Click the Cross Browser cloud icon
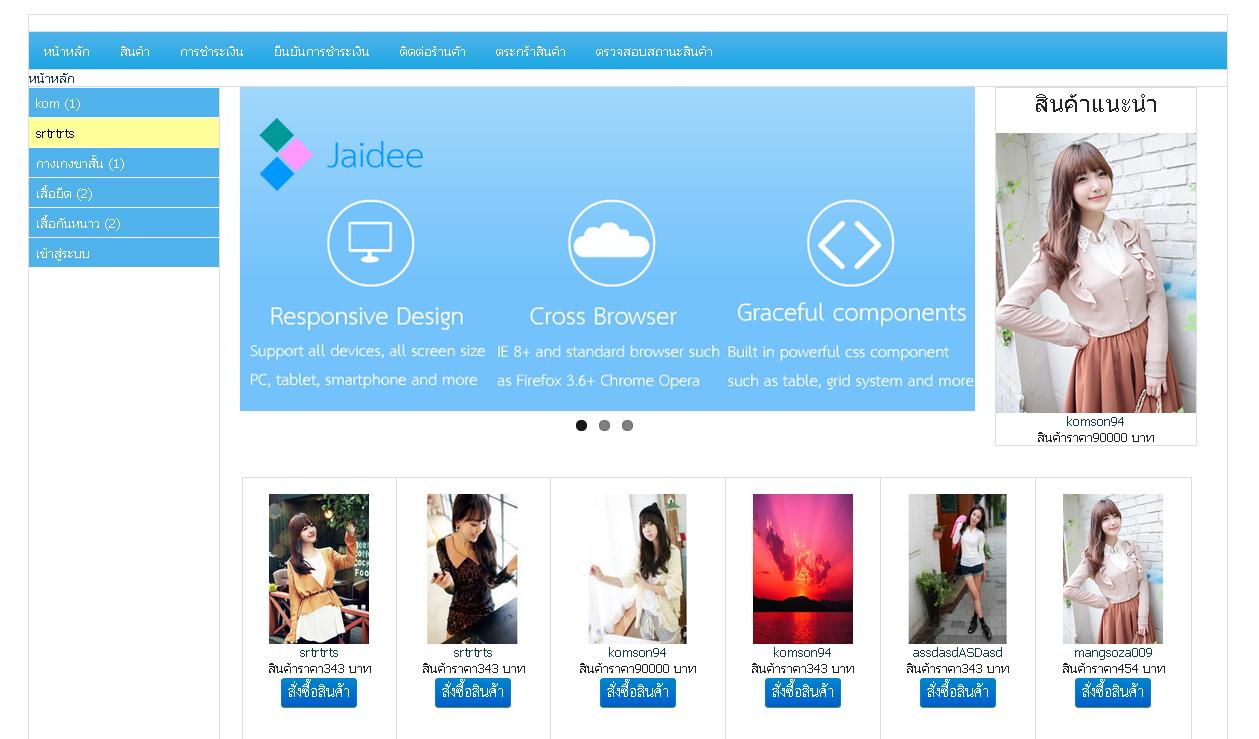Image resolution: width=1259 pixels, height=739 pixels. coord(611,243)
